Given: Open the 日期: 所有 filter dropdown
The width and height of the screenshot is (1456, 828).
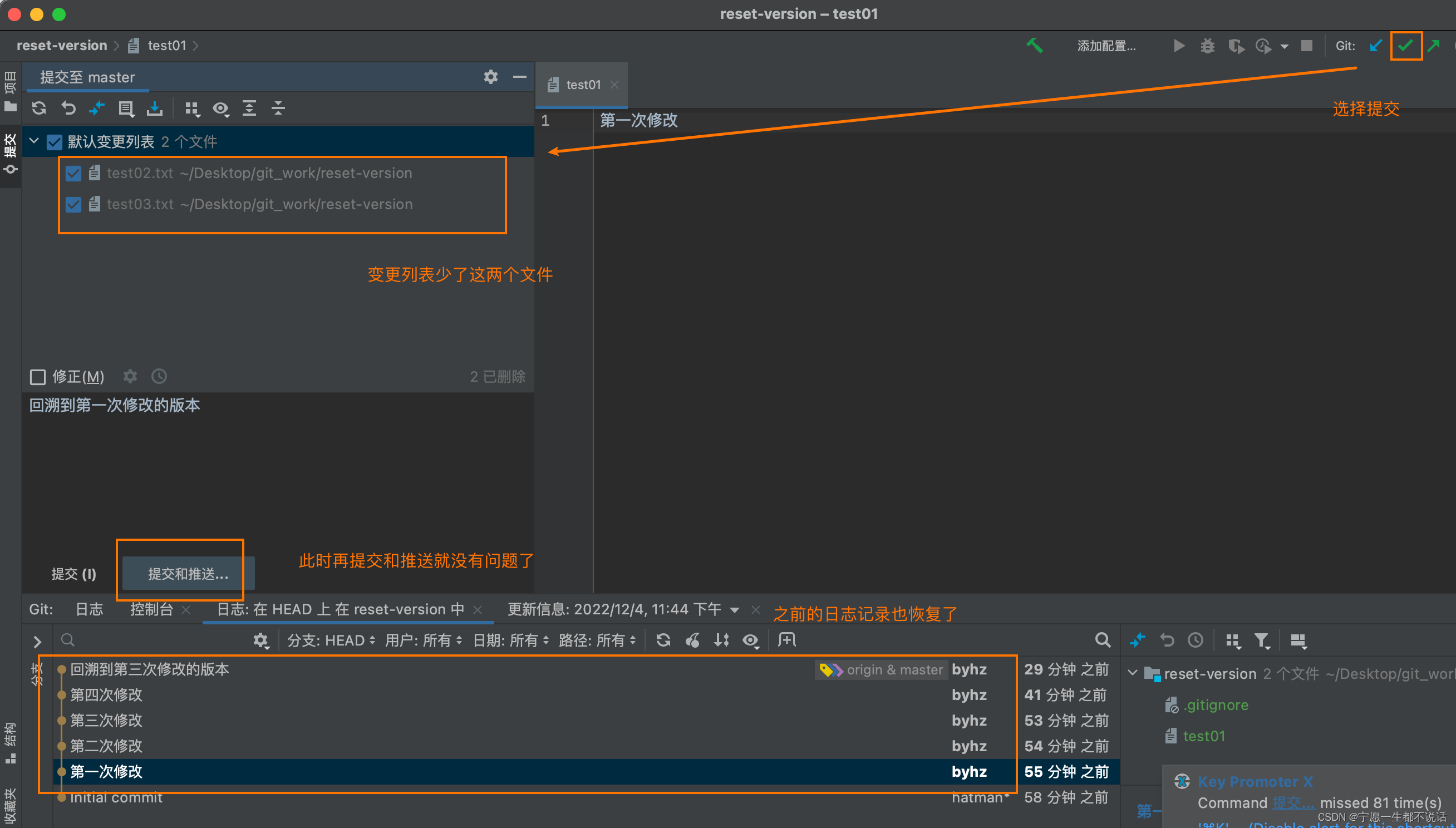Looking at the screenshot, I should [511, 640].
